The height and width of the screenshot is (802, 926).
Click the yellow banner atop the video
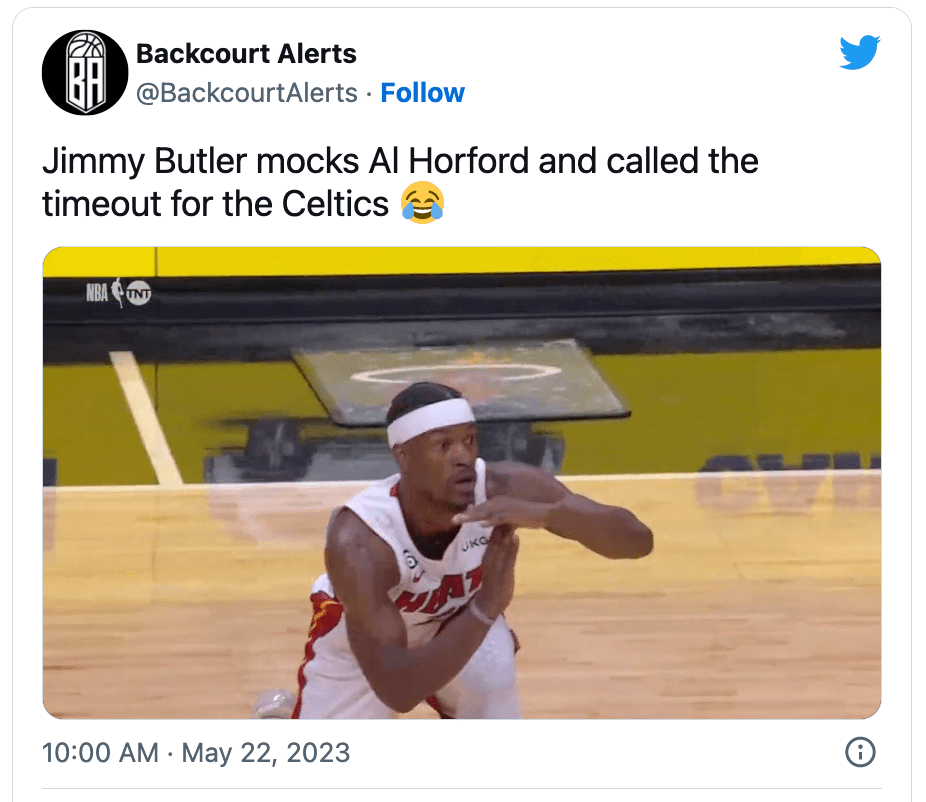pos(462,260)
